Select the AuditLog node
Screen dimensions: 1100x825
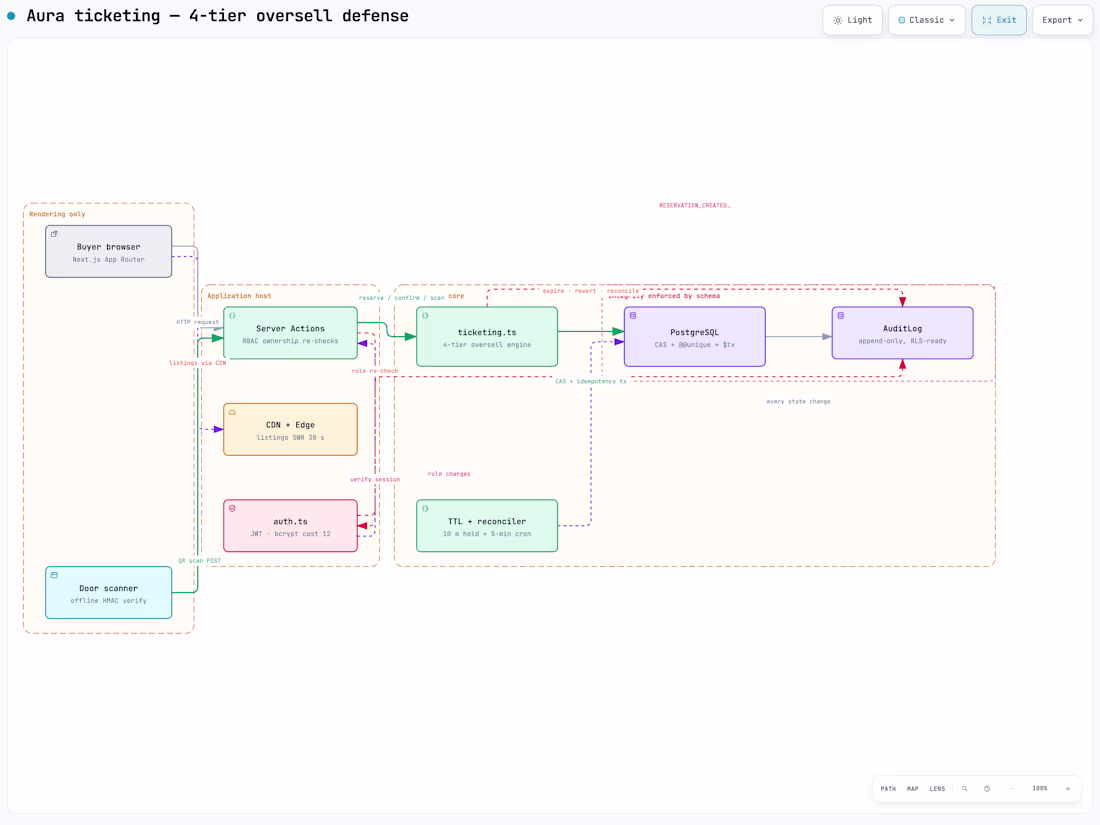tap(902, 333)
